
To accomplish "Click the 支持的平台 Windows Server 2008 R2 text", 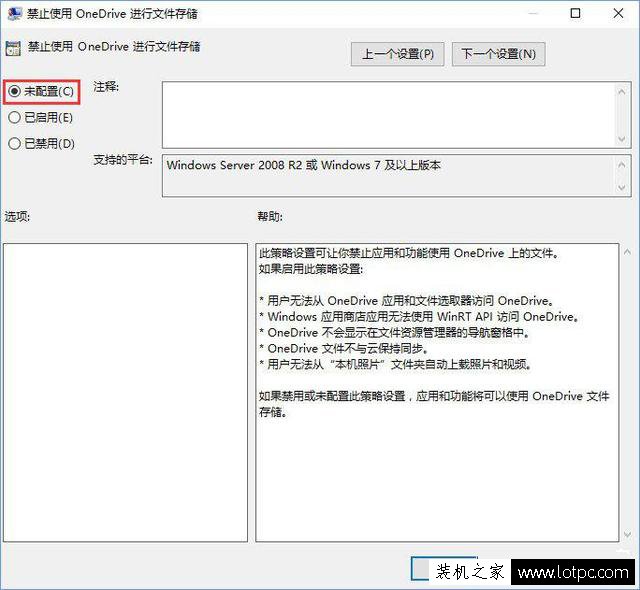I will (303, 165).
